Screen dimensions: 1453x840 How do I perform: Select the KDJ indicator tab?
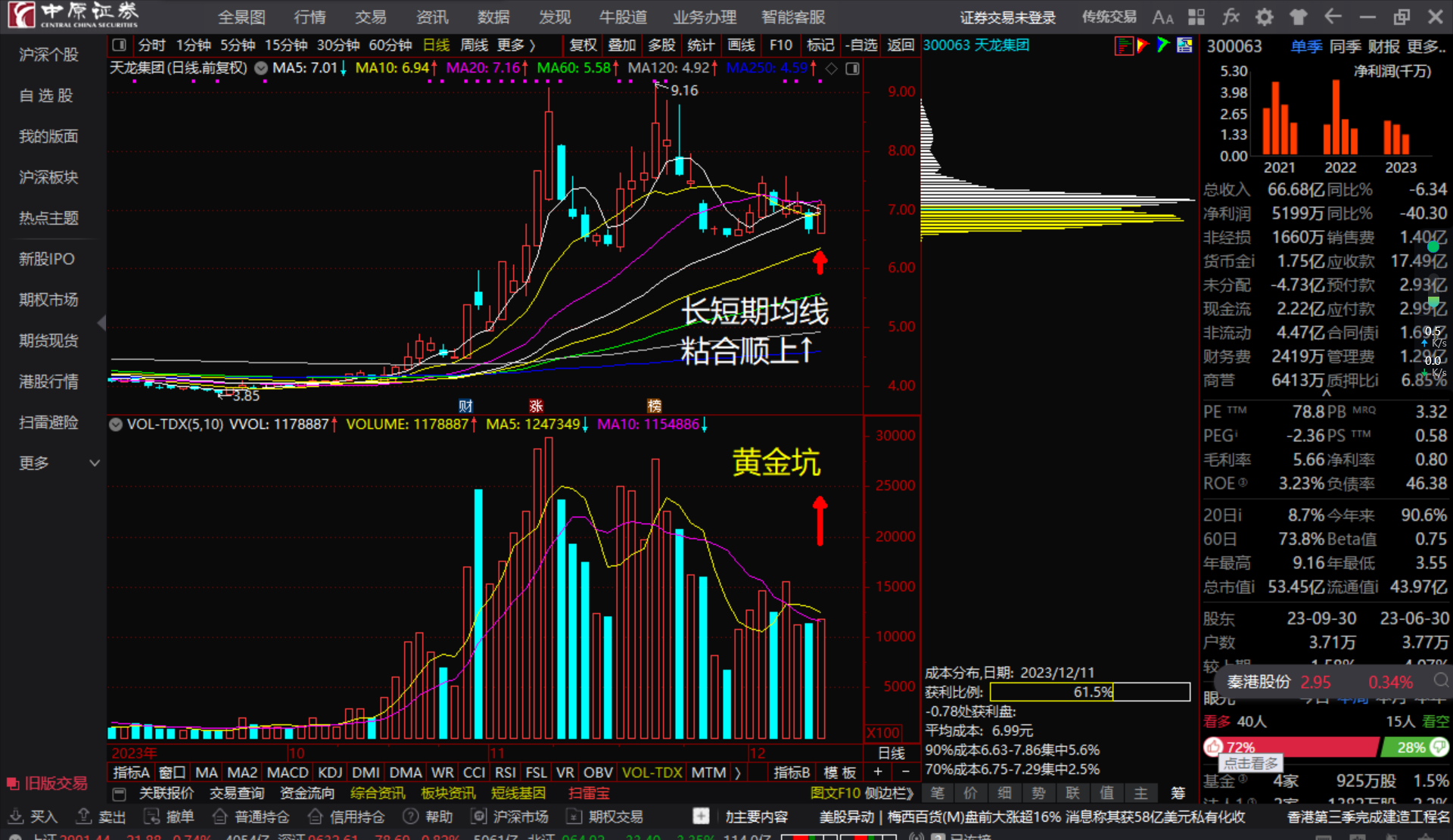(330, 773)
